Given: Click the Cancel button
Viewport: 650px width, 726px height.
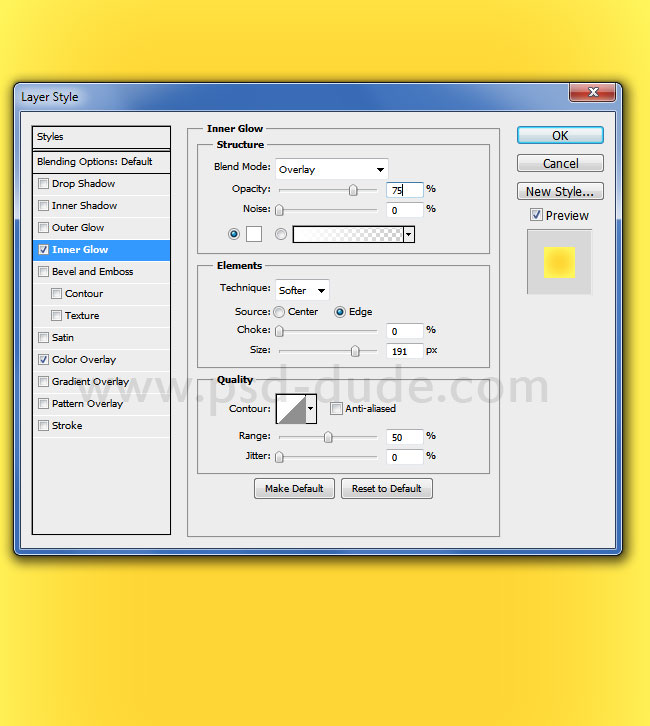Looking at the screenshot, I should click(x=560, y=163).
